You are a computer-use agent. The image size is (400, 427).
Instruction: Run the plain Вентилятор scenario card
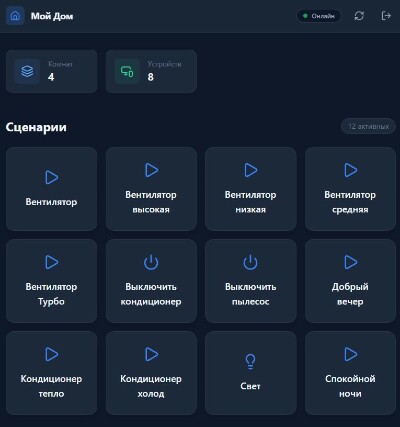click(x=52, y=189)
